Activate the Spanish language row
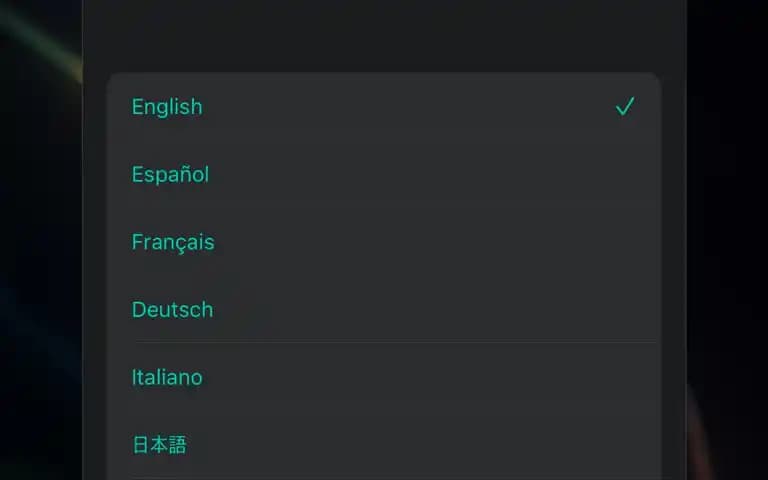 click(384, 174)
